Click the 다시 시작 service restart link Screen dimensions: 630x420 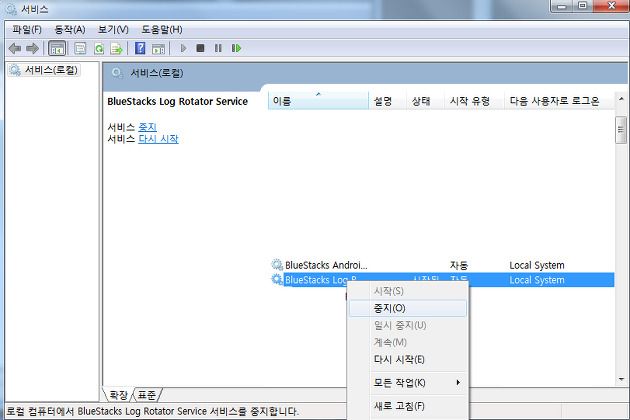click(x=158, y=139)
